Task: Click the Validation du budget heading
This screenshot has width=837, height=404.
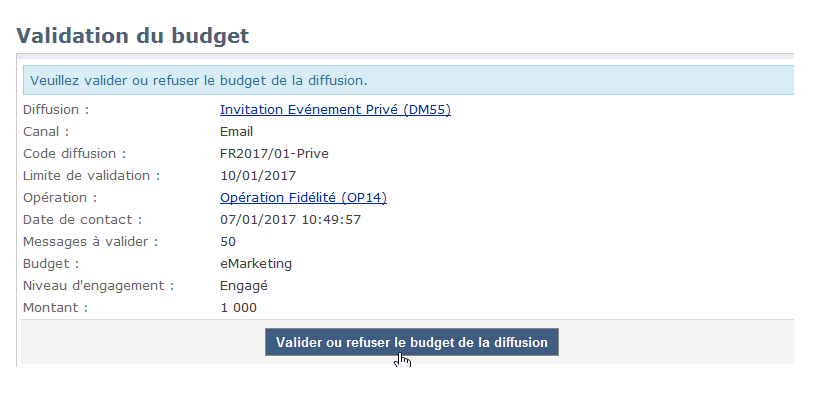Action: 132,36
